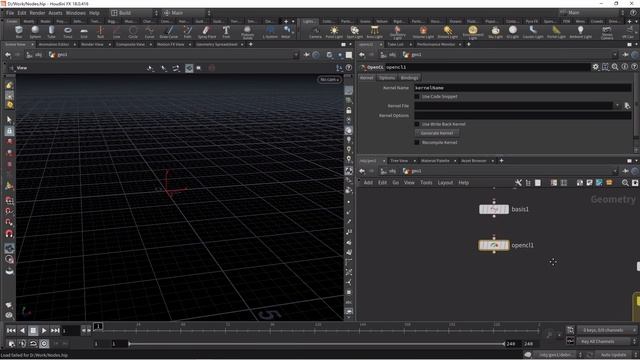
Task: Add a Sky Light from shelf
Action: click(x=496, y=32)
